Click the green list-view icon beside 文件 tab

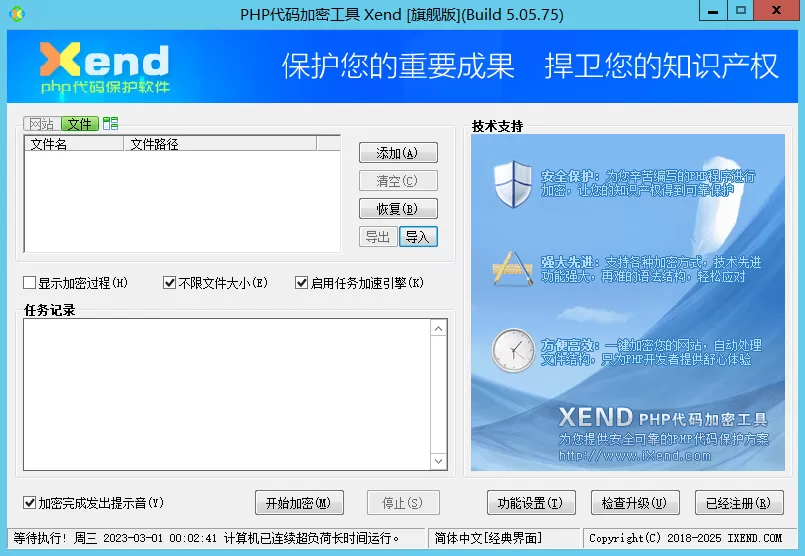(110, 123)
